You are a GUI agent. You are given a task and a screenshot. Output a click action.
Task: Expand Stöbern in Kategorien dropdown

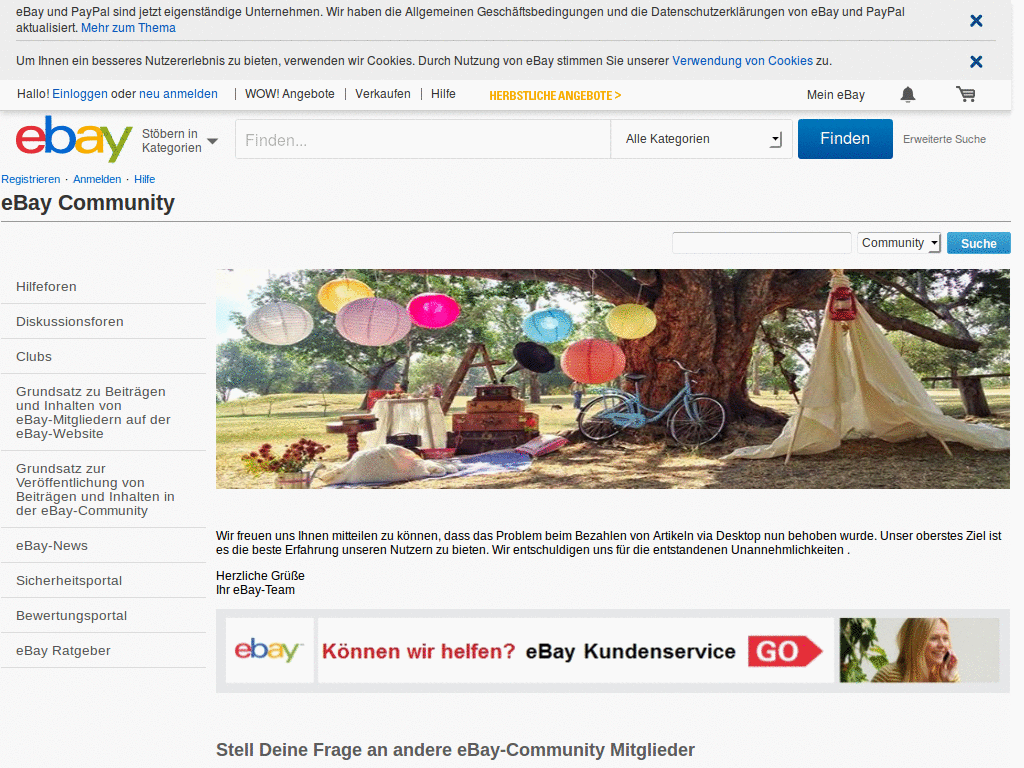click(180, 140)
